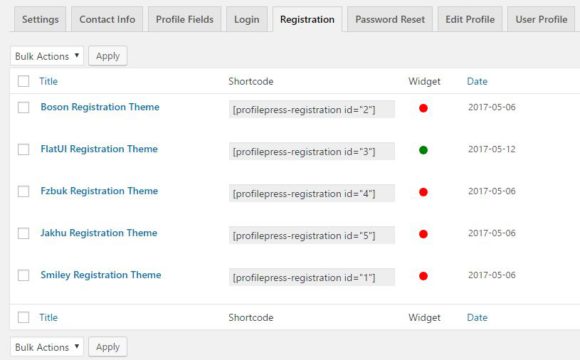Image resolution: width=580 pixels, height=360 pixels.
Task: Open the Password Reset tab
Action: (x=390, y=19)
